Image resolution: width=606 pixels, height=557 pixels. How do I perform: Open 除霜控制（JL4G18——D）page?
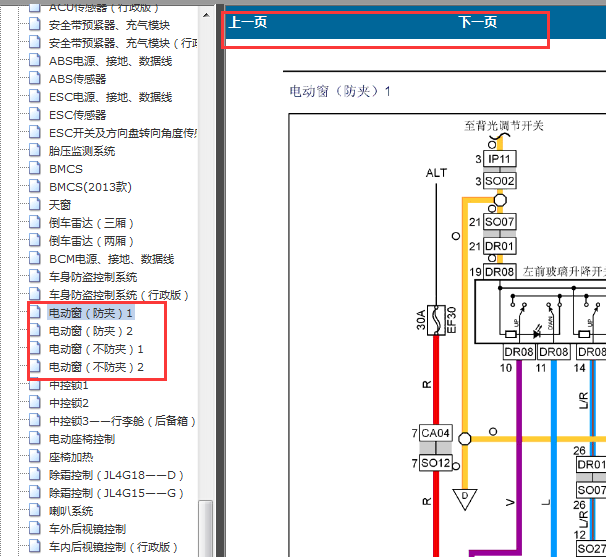(x=116, y=475)
